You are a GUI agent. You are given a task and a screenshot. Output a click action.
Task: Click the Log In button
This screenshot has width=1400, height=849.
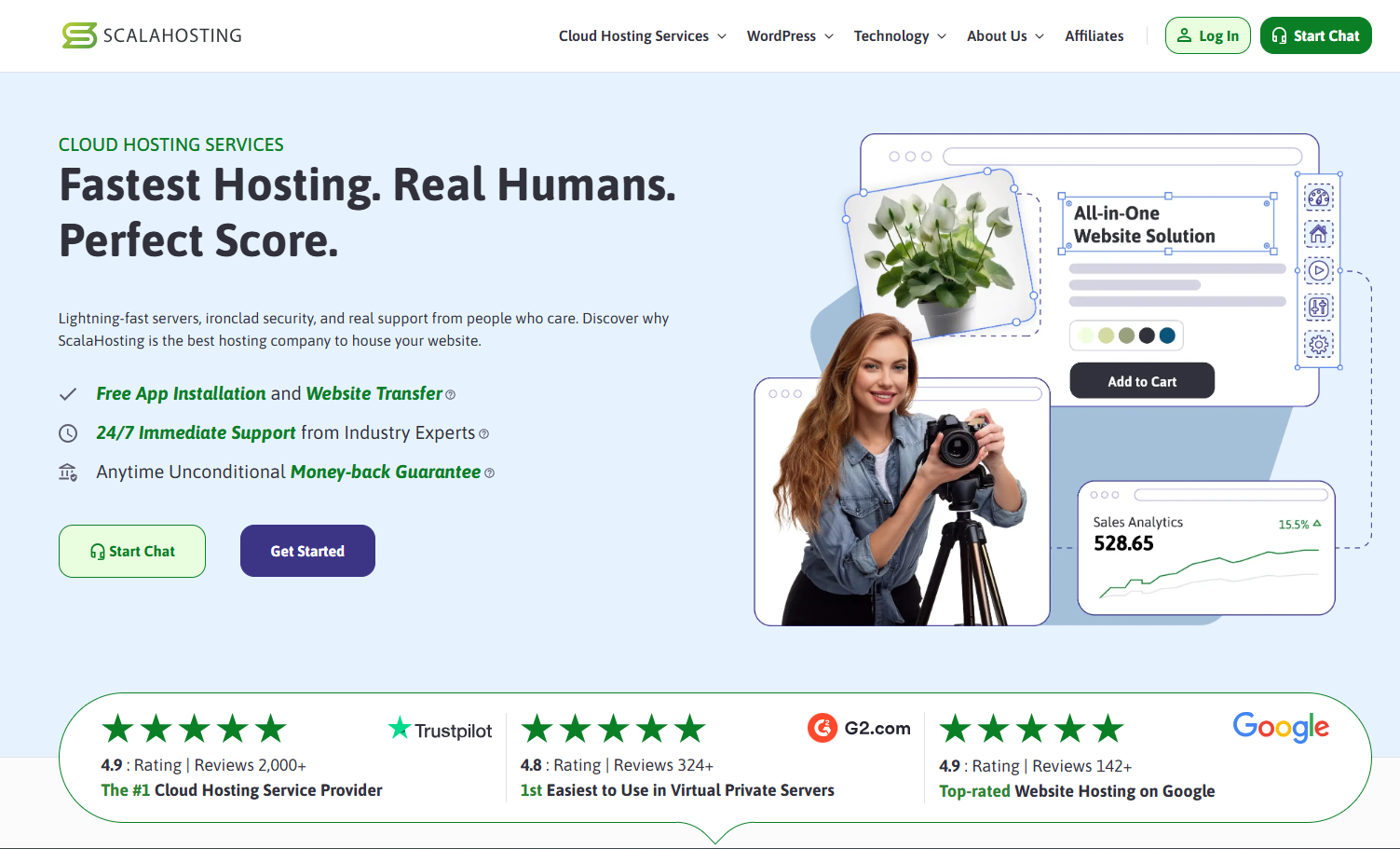pos(1208,35)
